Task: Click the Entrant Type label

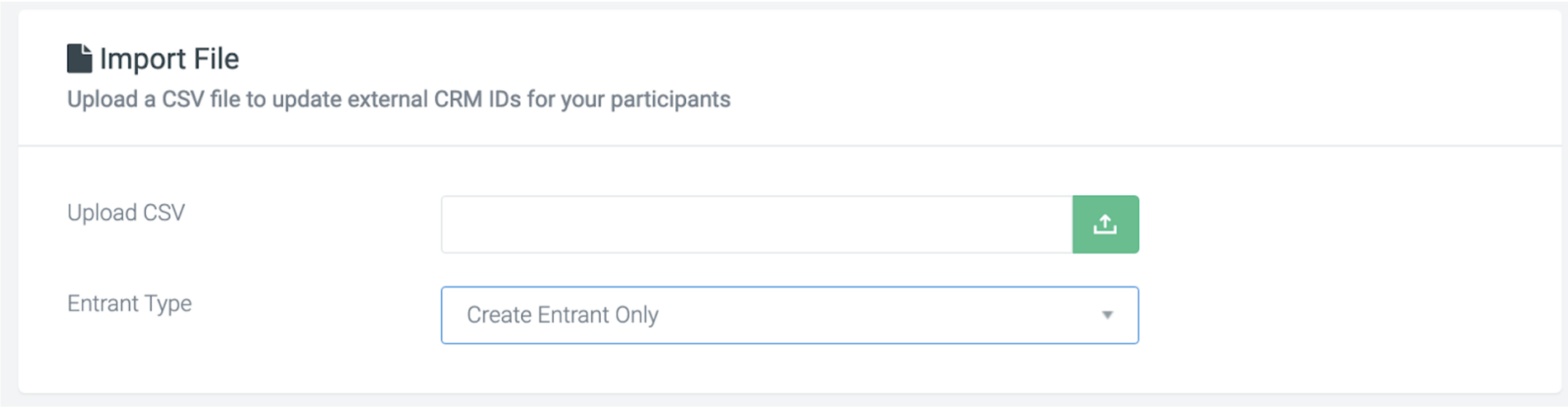Action: coord(129,303)
